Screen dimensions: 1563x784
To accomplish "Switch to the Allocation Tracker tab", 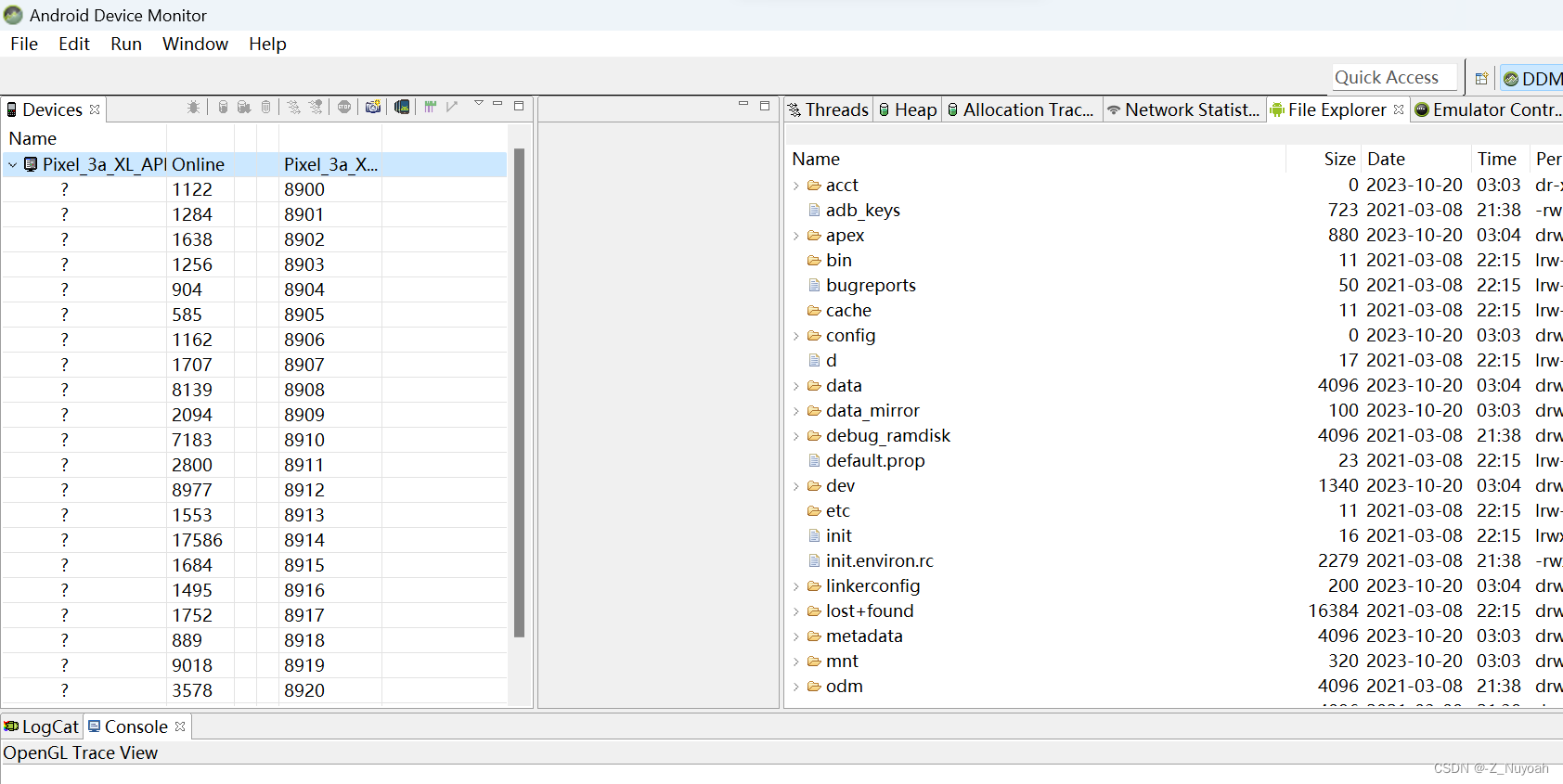I will tap(1021, 109).
